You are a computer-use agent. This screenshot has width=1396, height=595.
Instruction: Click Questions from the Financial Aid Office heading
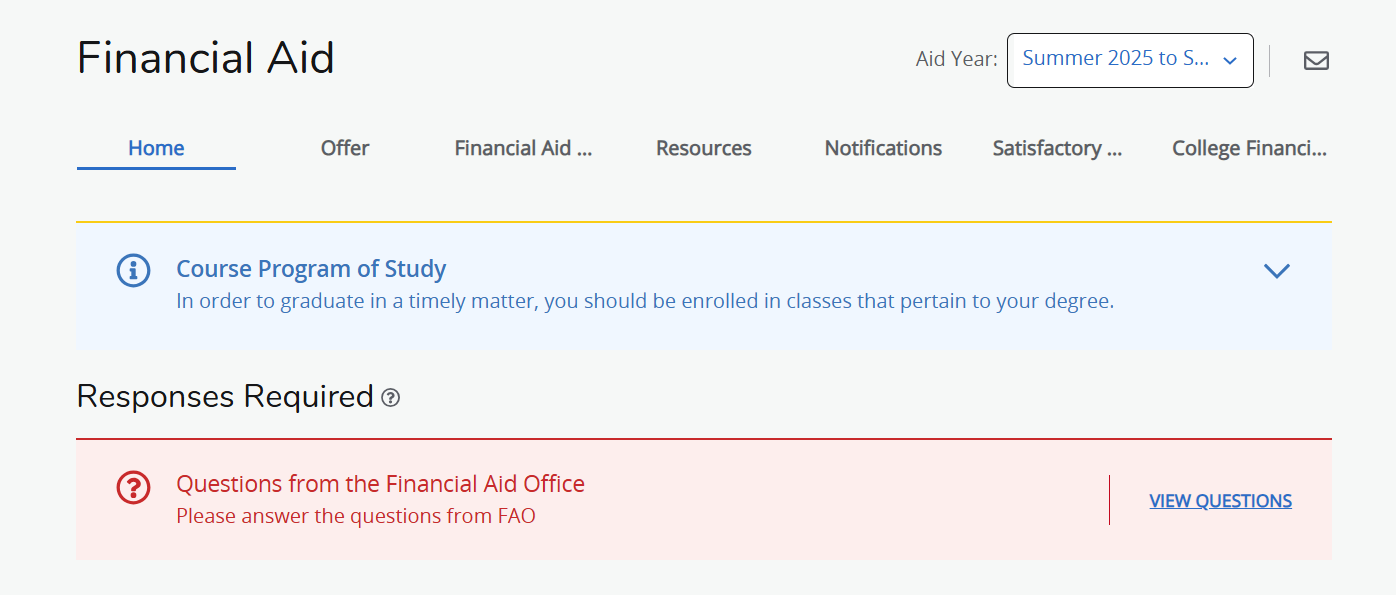[x=380, y=484]
